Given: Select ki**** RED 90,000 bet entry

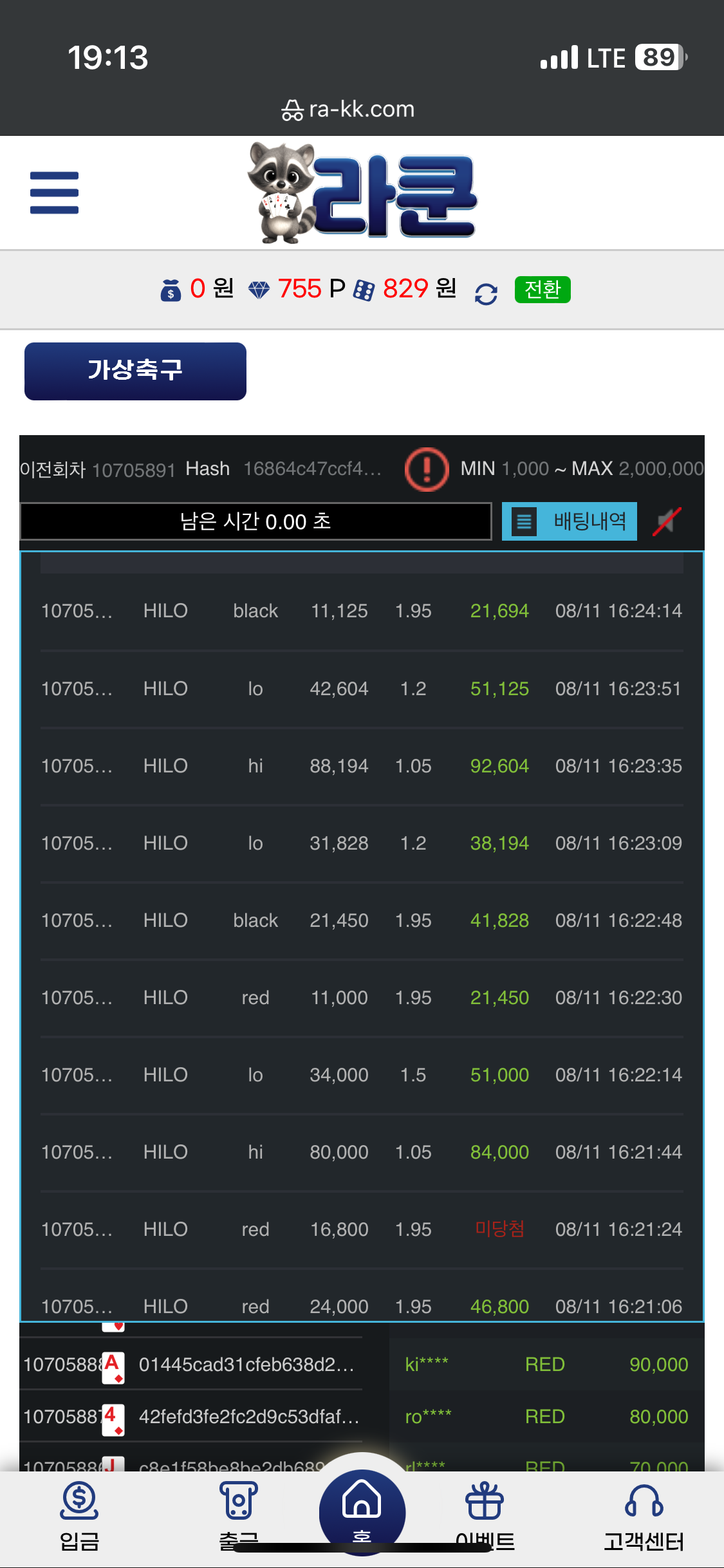Looking at the screenshot, I should coord(546,1364).
